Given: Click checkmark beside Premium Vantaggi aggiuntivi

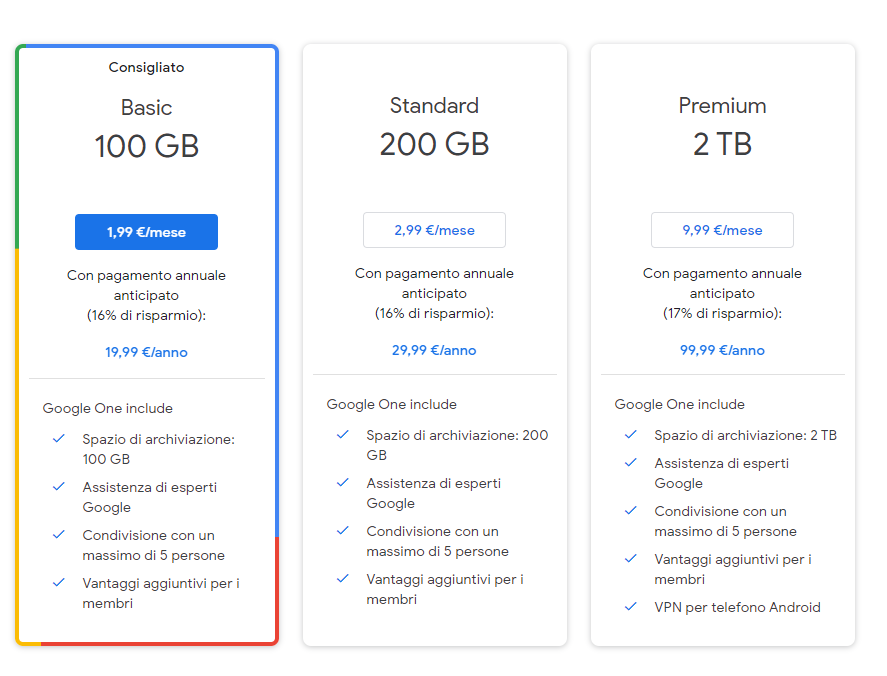Looking at the screenshot, I should point(631,558).
